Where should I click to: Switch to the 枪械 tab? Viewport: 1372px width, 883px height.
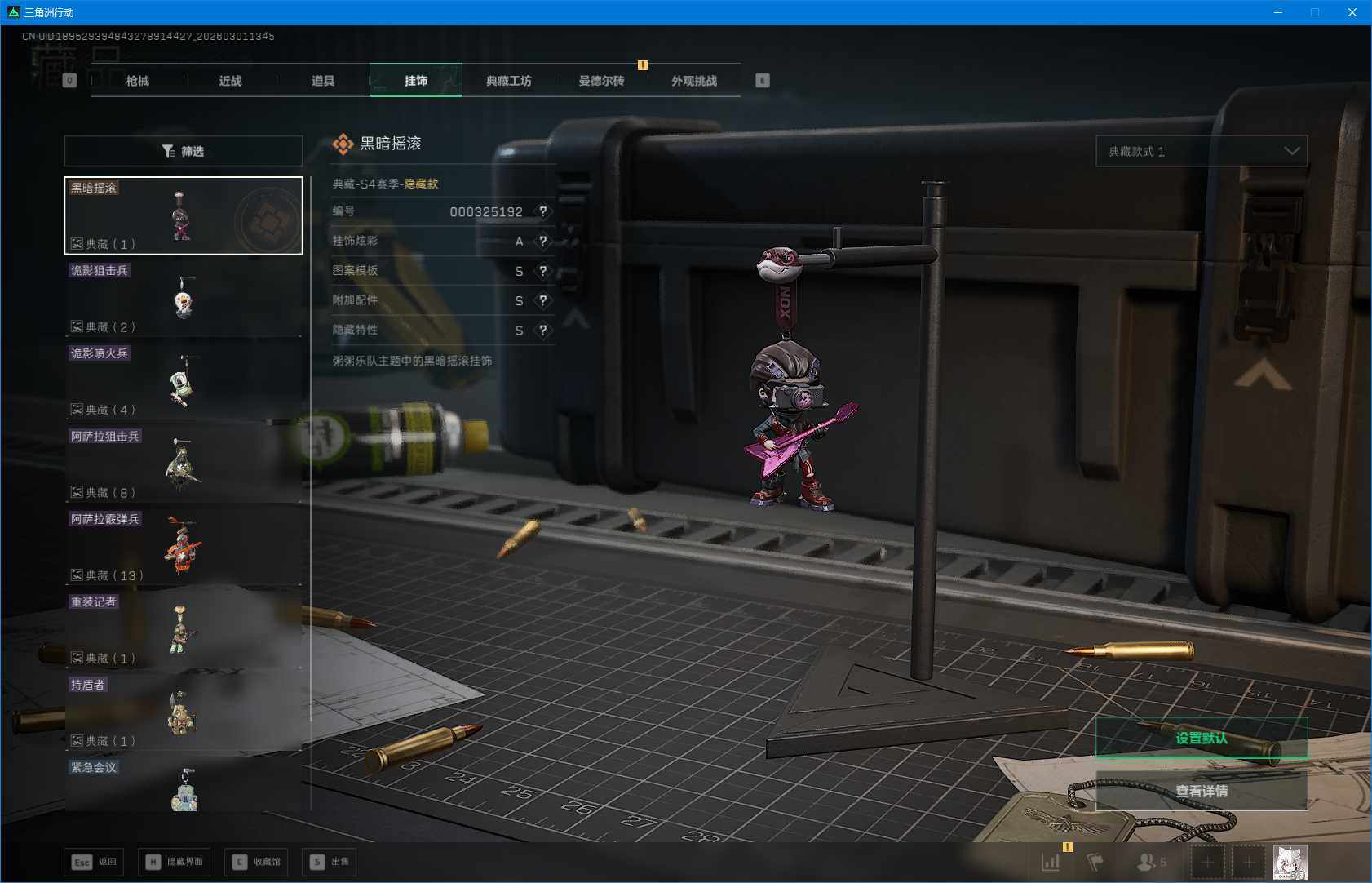coord(138,81)
